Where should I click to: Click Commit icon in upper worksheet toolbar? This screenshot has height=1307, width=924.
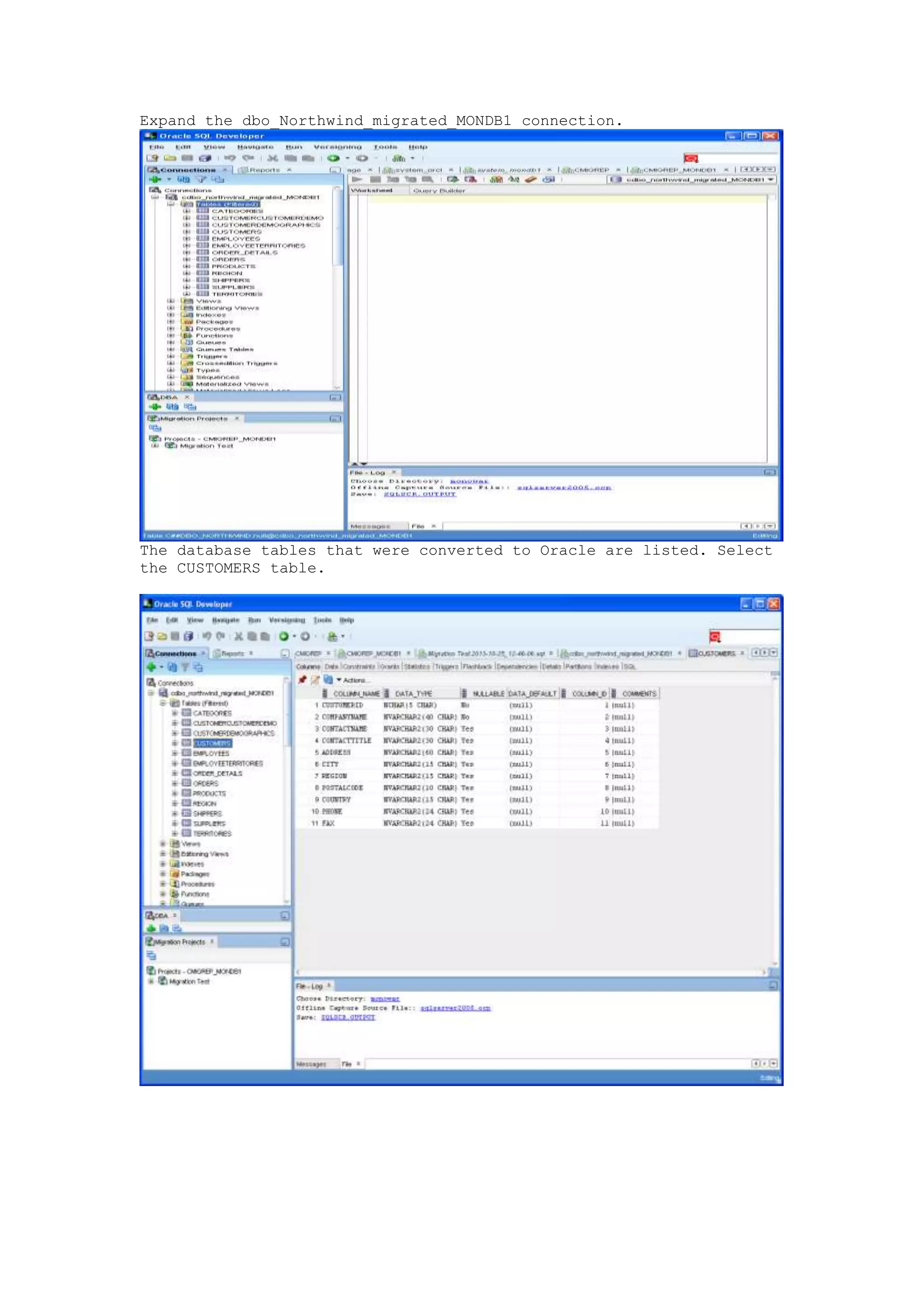point(453,179)
